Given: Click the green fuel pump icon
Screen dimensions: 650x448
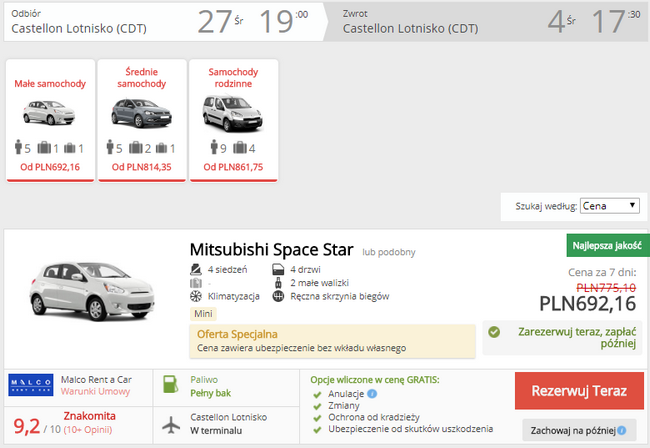Looking at the screenshot, I should point(171,384).
